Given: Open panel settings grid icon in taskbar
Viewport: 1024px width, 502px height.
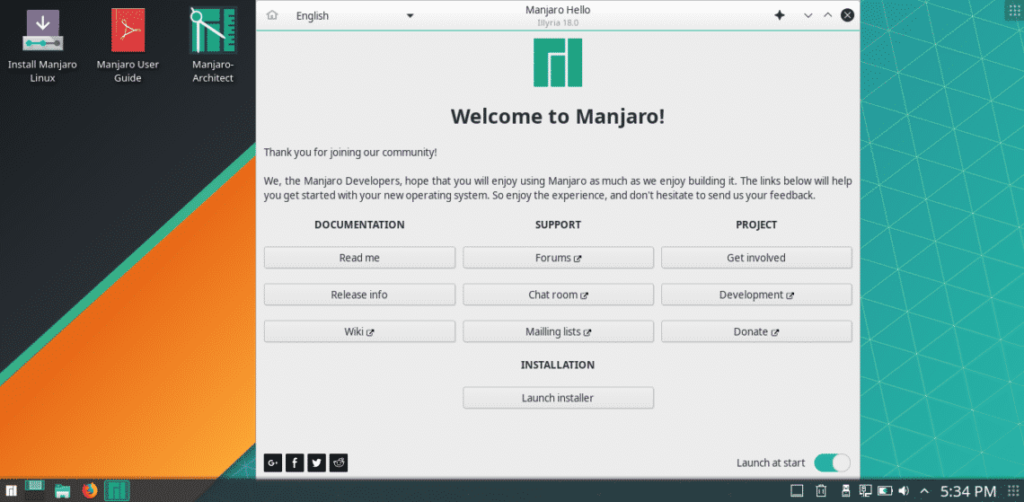Looking at the screenshot, I should [1012, 490].
